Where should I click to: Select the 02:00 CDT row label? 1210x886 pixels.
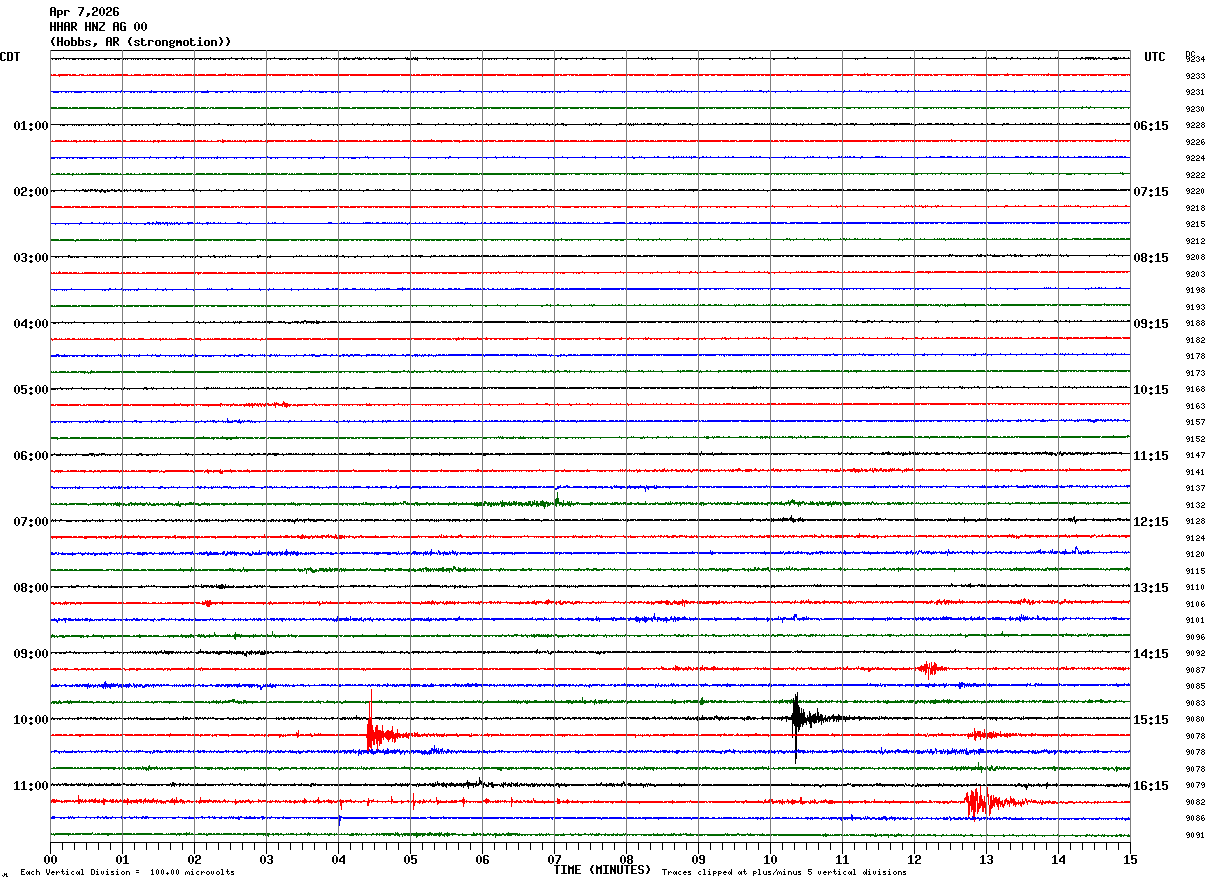(31, 192)
